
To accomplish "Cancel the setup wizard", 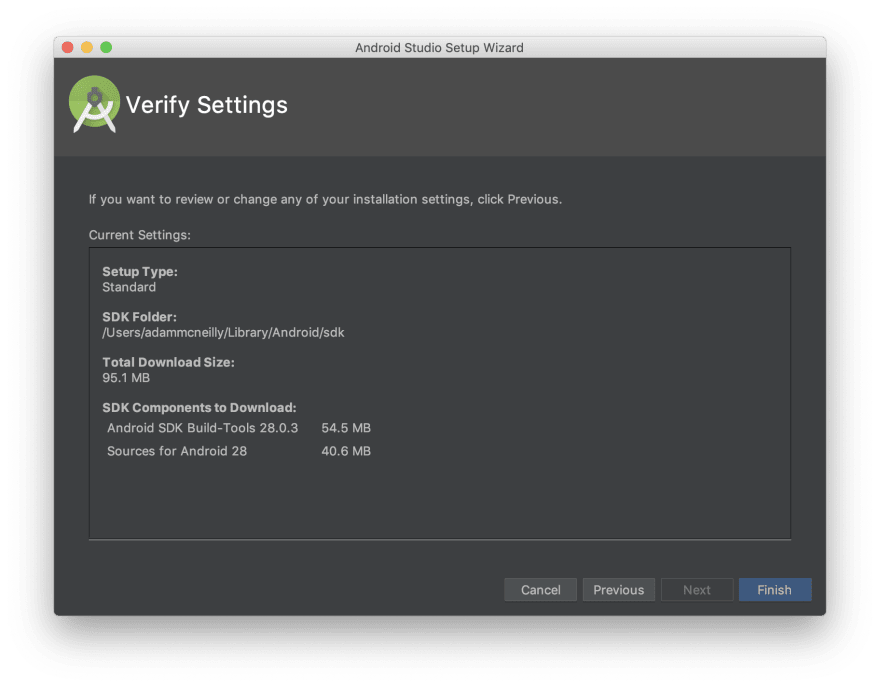I will [x=540, y=590].
